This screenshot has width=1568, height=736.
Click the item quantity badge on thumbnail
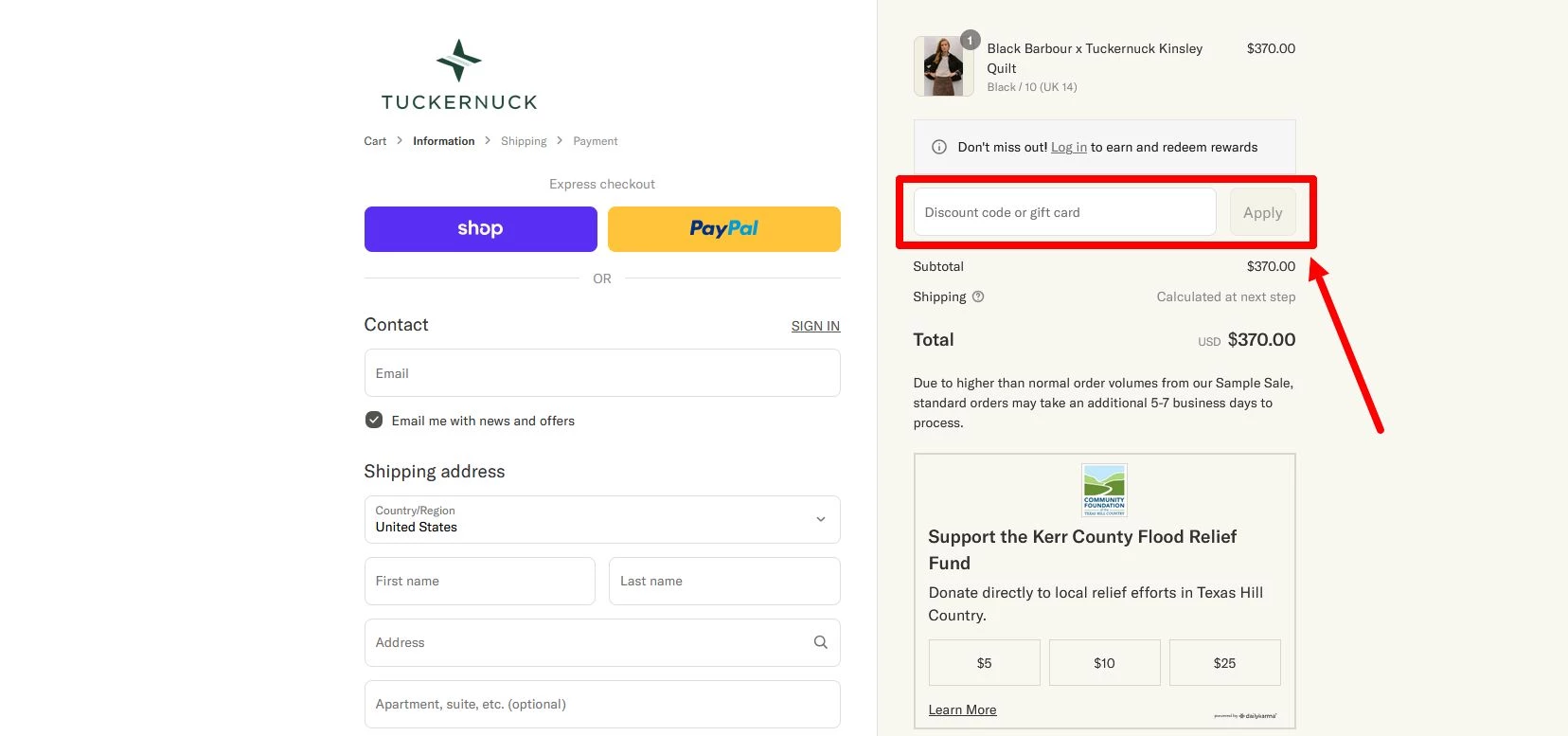coord(970,41)
